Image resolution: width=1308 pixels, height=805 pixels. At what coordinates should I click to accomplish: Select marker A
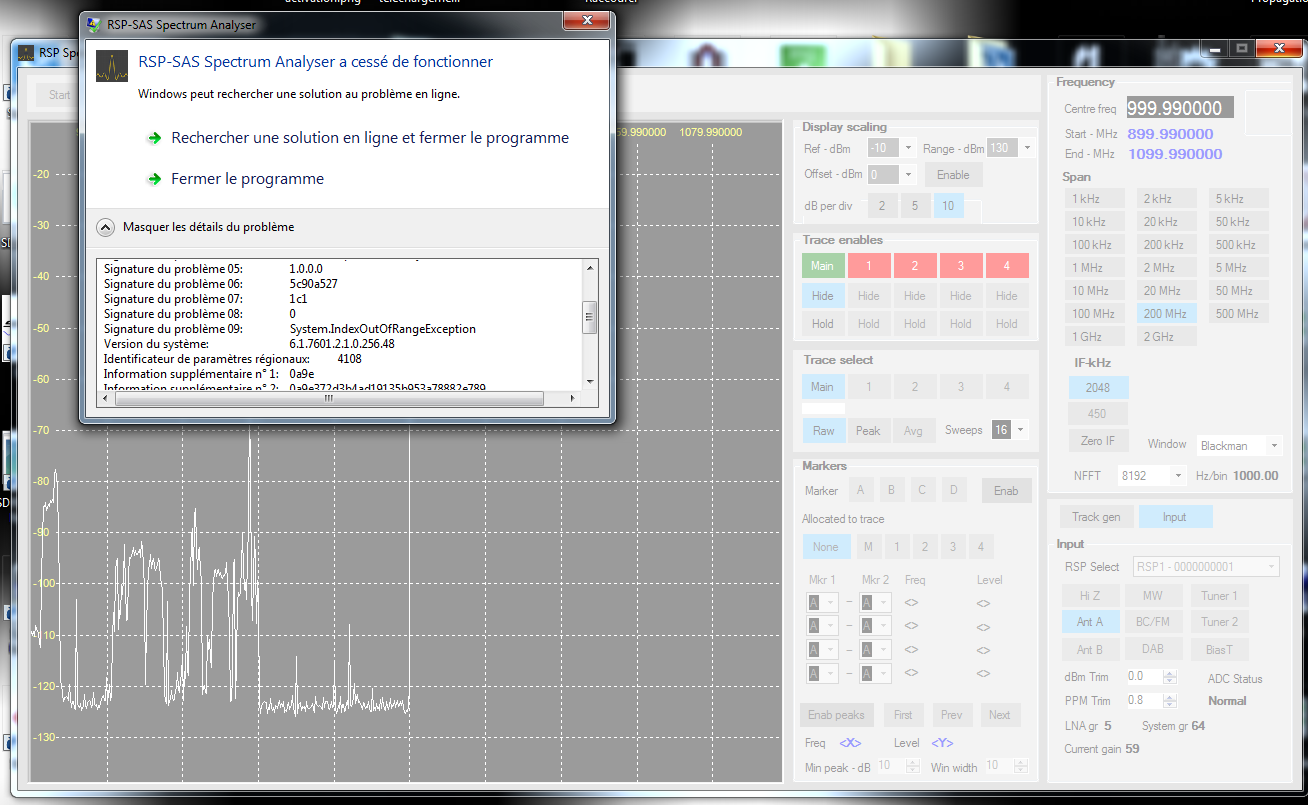(x=860, y=490)
